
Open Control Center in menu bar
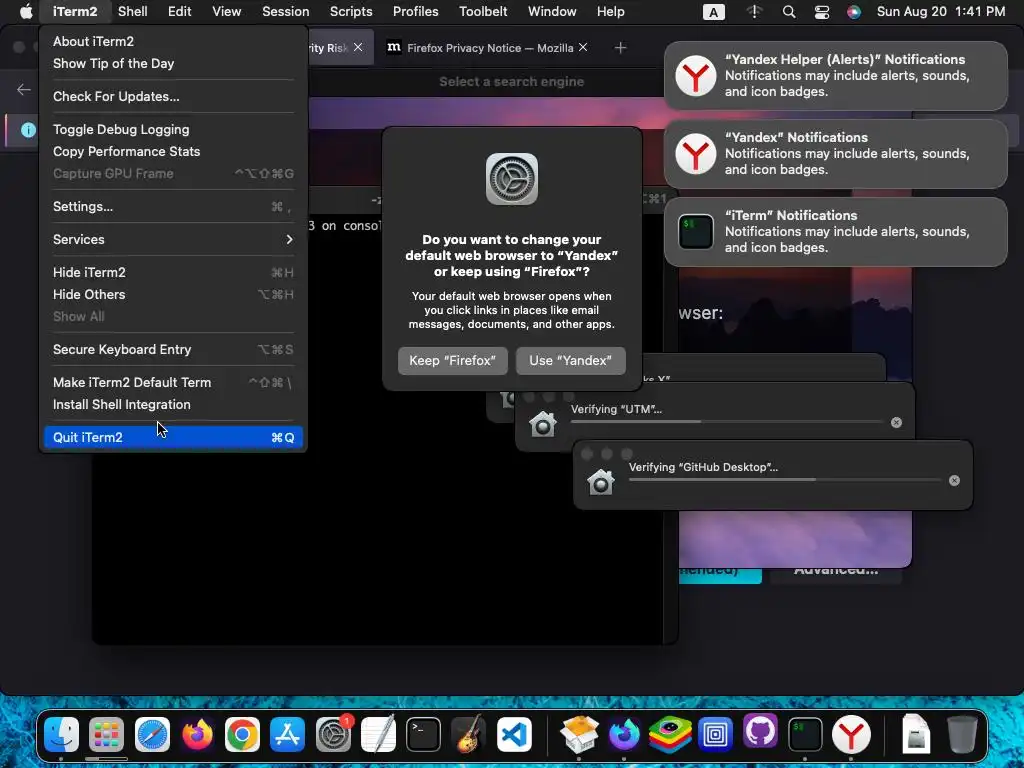(822, 12)
